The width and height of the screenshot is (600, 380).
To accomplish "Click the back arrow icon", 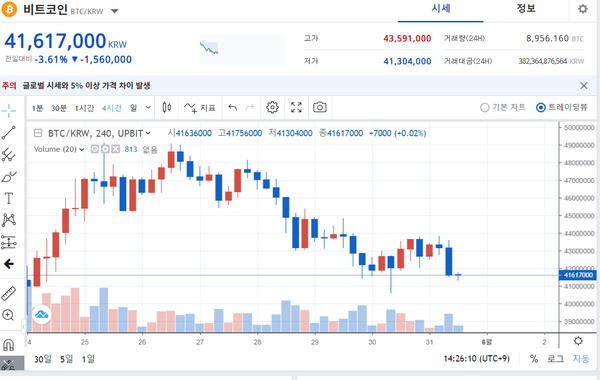I will pos(9,264).
